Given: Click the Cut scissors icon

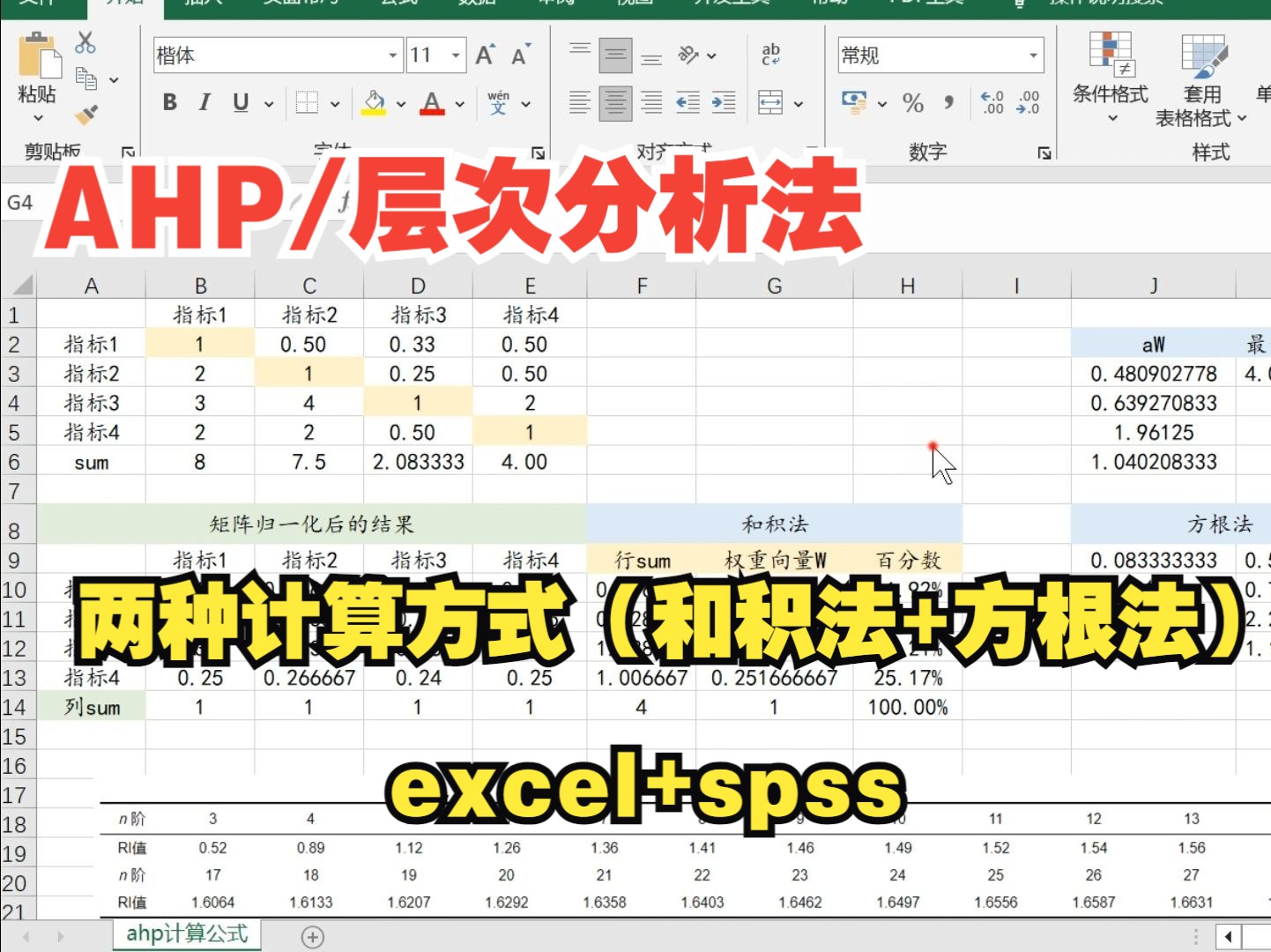Looking at the screenshot, I should pyautogui.click(x=85, y=41).
